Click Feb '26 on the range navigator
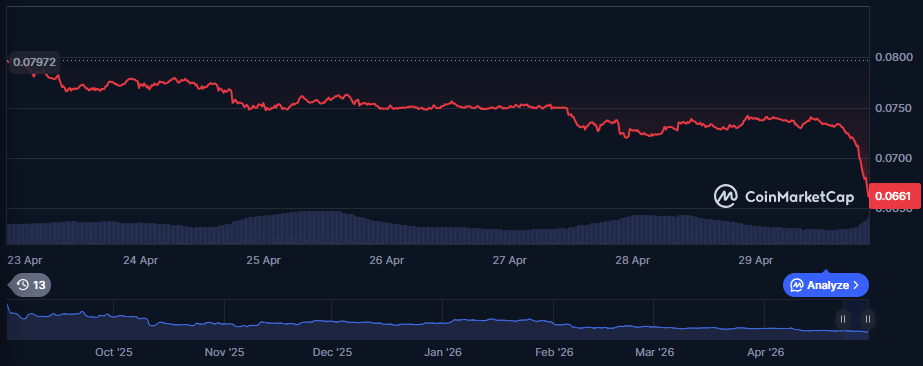This screenshot has height=366, width=923. 554,352
